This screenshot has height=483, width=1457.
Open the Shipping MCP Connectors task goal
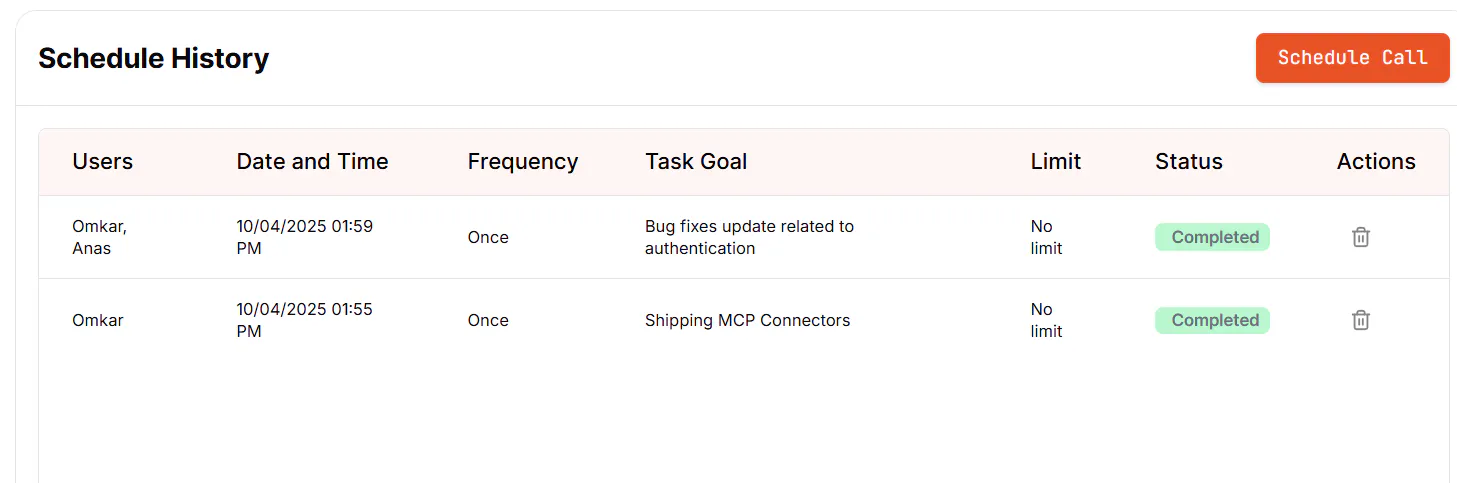pyautogui.click(x=747, y=320)
